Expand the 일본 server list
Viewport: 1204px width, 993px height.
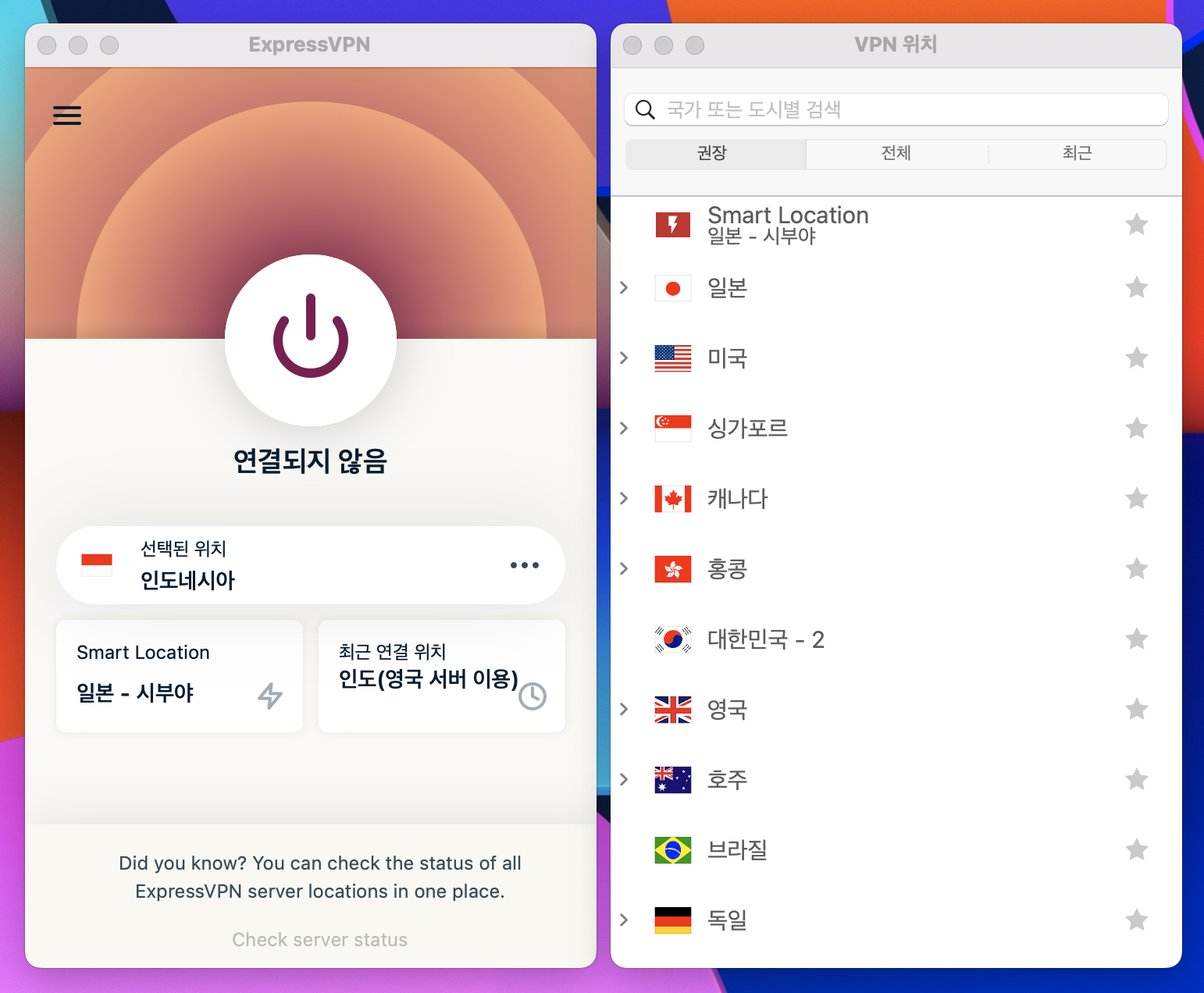[624, 287]
